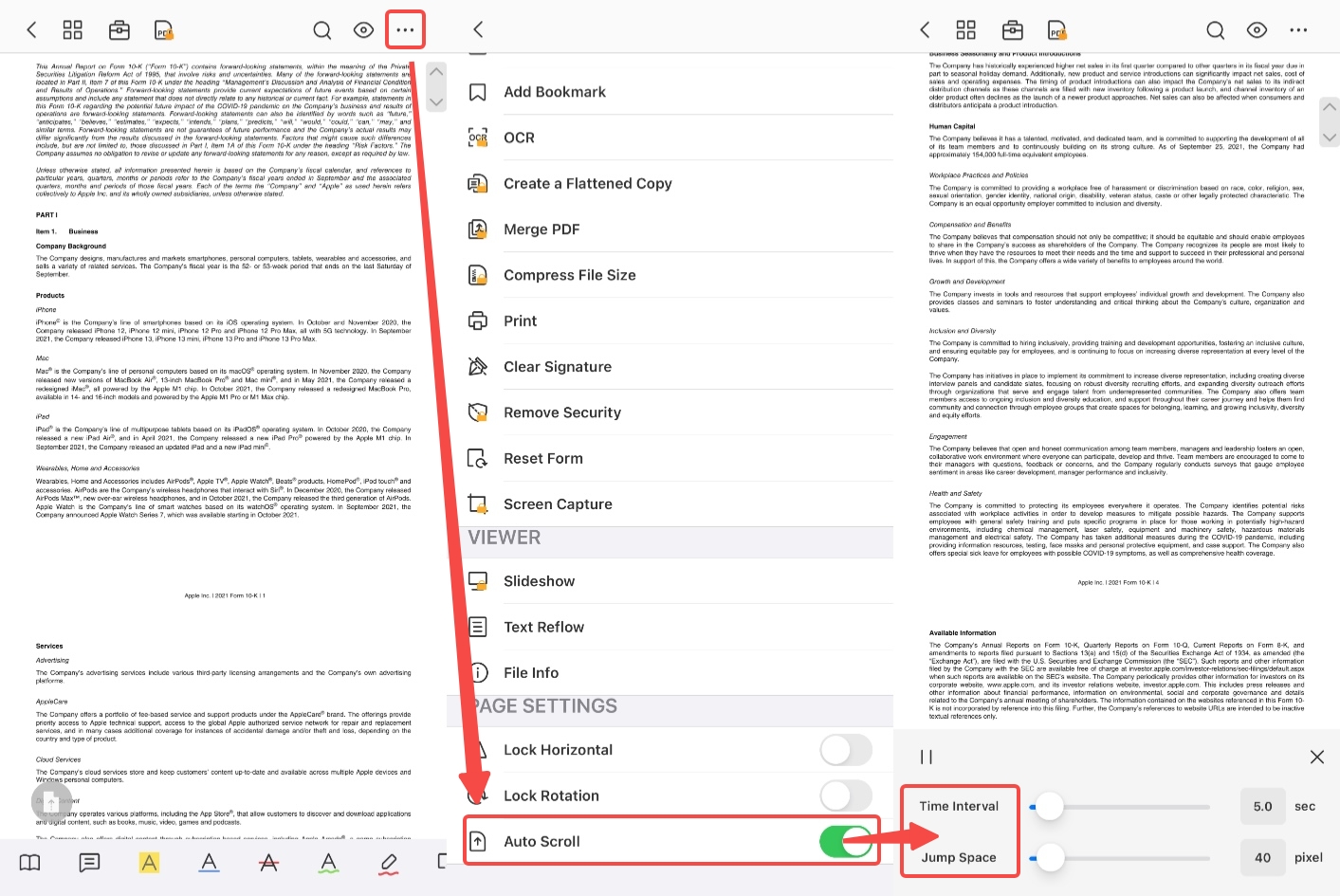Open the table of contents panel
The image size is (1340, 896).
(28, 863)
